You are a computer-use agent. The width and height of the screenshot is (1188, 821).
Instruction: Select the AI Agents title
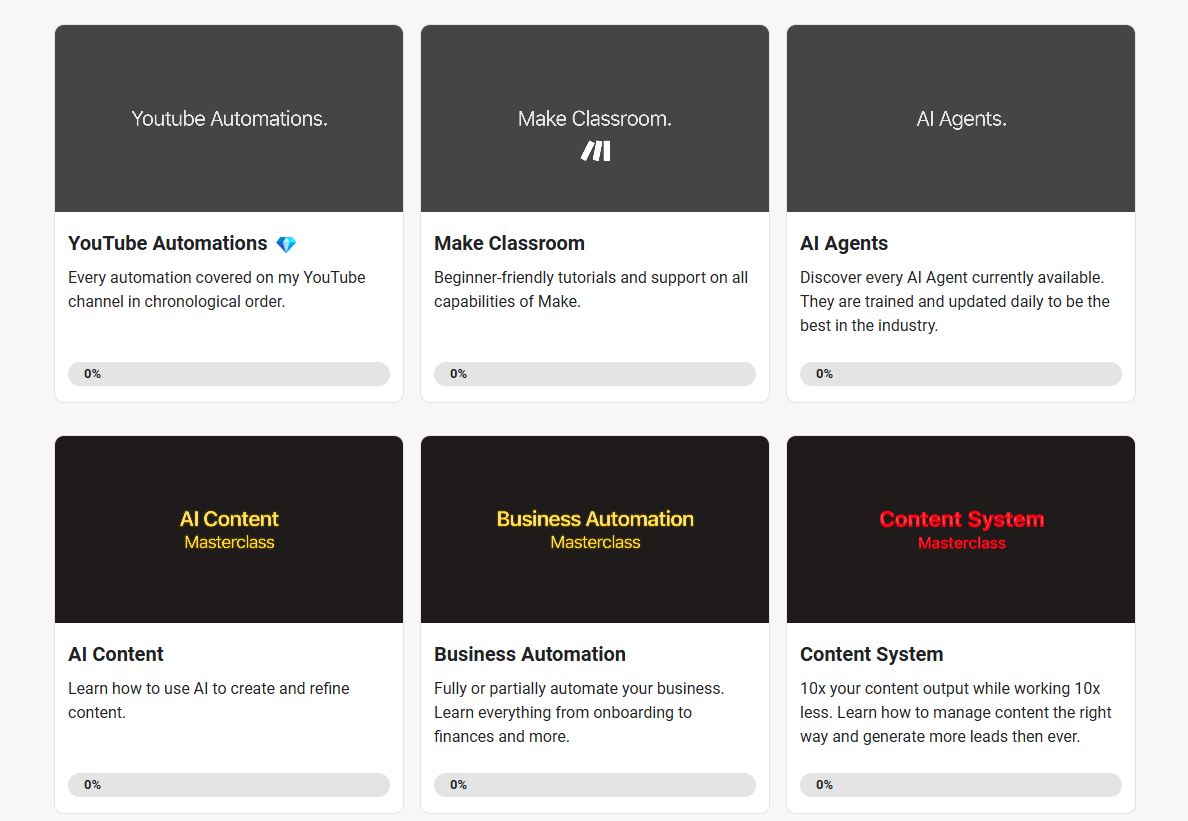coord(844,243)
